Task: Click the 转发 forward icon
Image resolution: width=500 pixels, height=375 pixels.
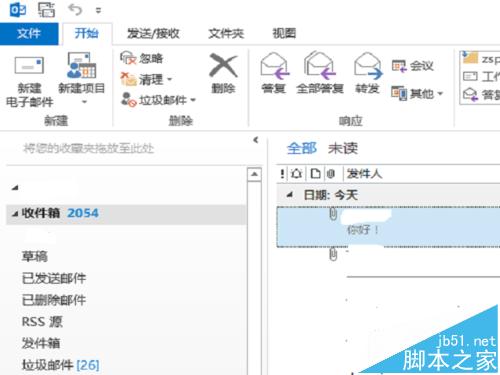Action: point(368,67)
